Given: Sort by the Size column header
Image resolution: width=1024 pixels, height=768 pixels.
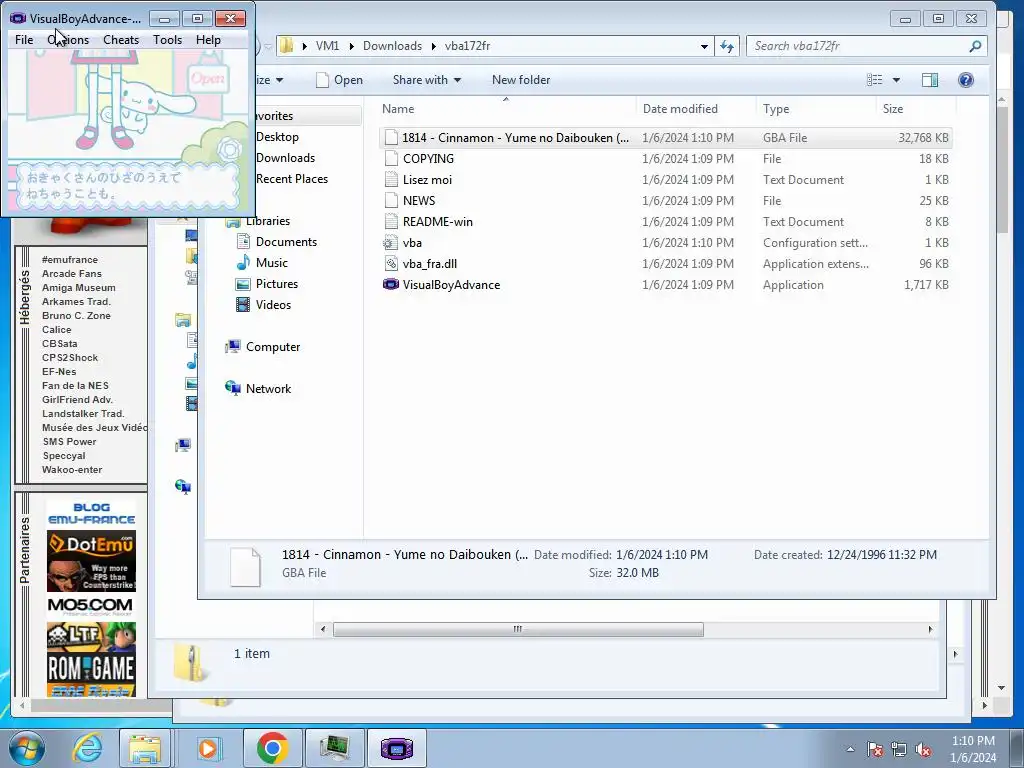Looking at the screenshot, I should tap(893, 108).
